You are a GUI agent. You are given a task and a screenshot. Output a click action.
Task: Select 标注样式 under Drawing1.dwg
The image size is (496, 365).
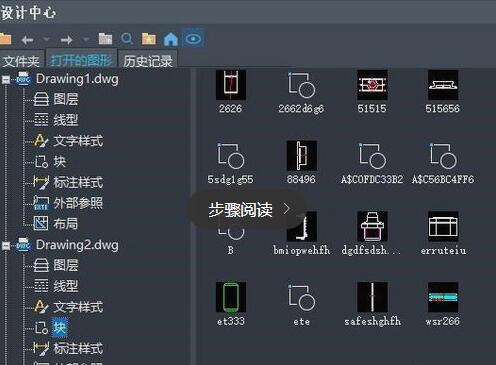pyautogui.click(x=78, y=183)
